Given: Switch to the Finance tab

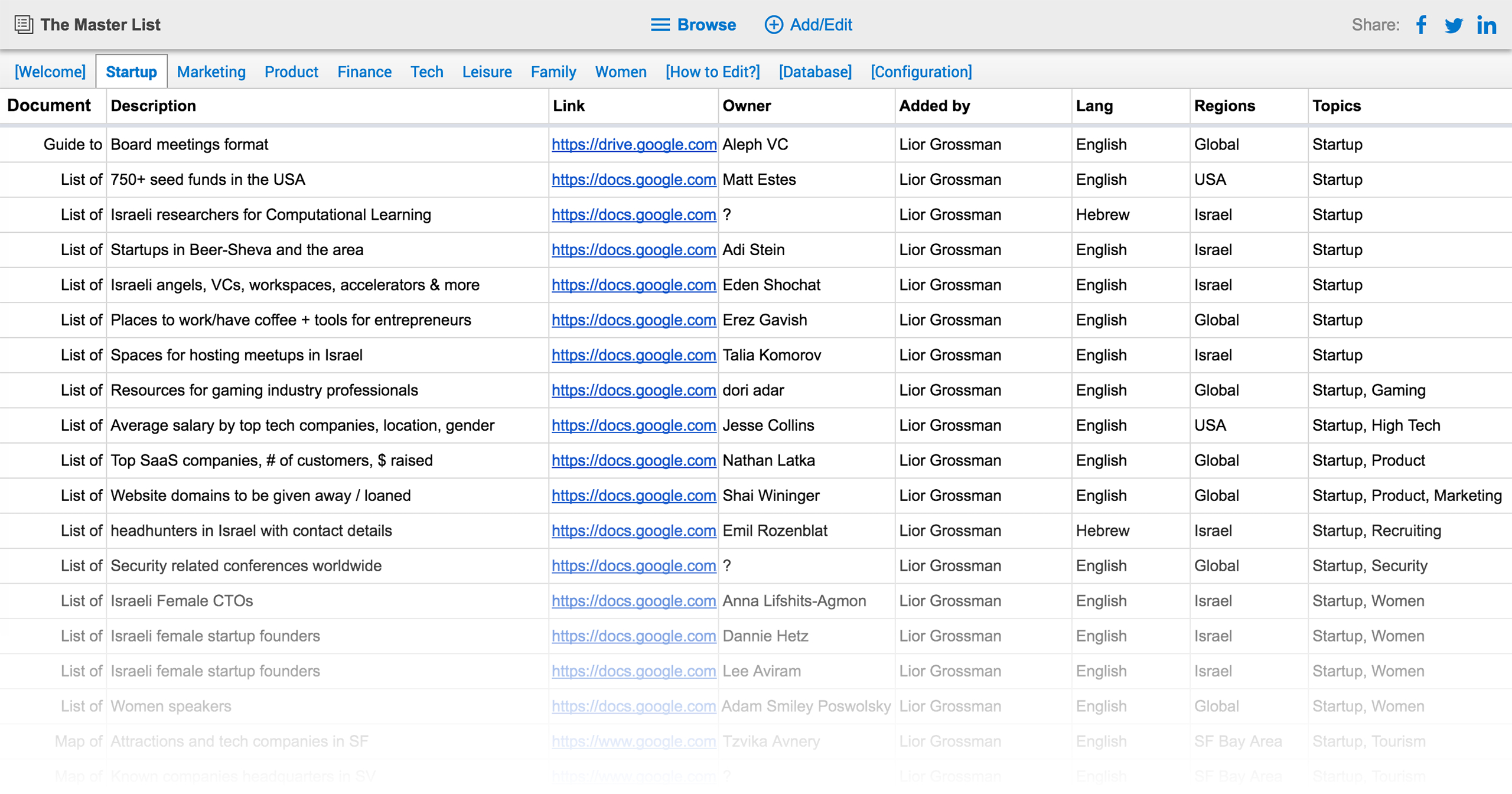Looking at the screenshot, I should (364, 72).
